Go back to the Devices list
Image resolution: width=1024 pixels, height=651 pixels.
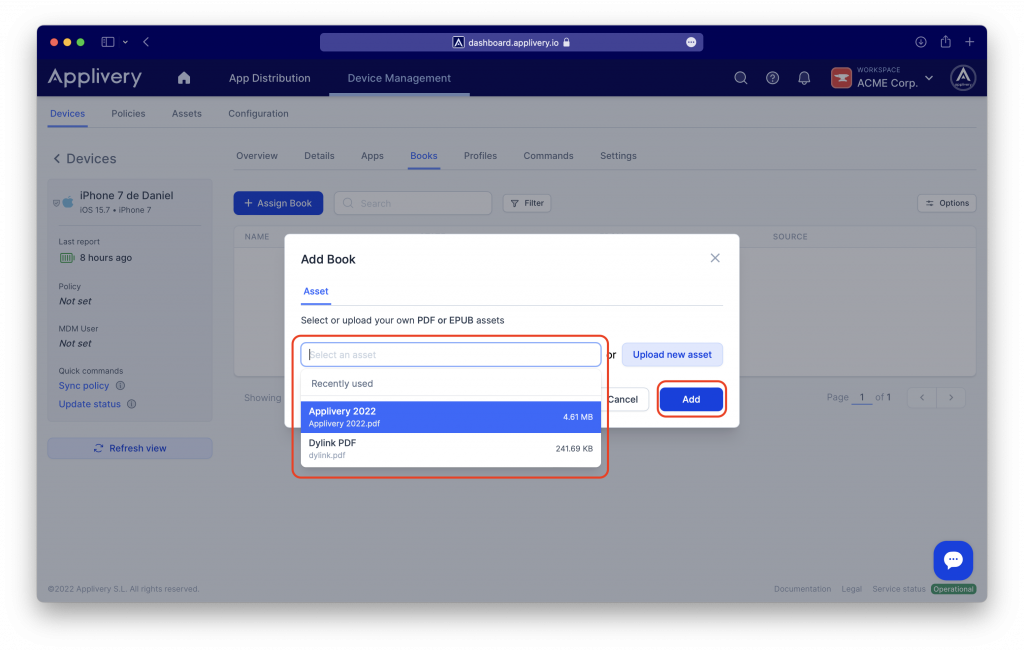(84, 159)
